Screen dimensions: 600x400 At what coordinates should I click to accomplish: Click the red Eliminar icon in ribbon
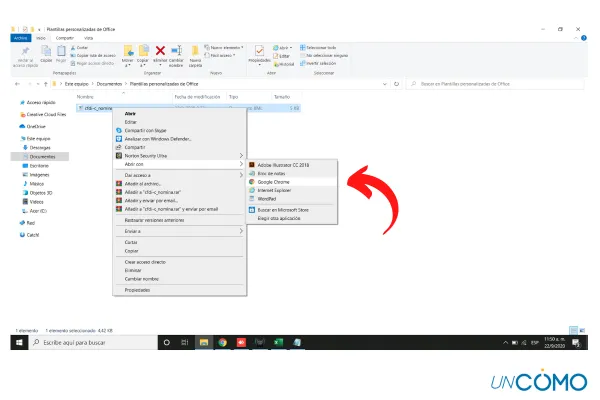tap(160, 50)
